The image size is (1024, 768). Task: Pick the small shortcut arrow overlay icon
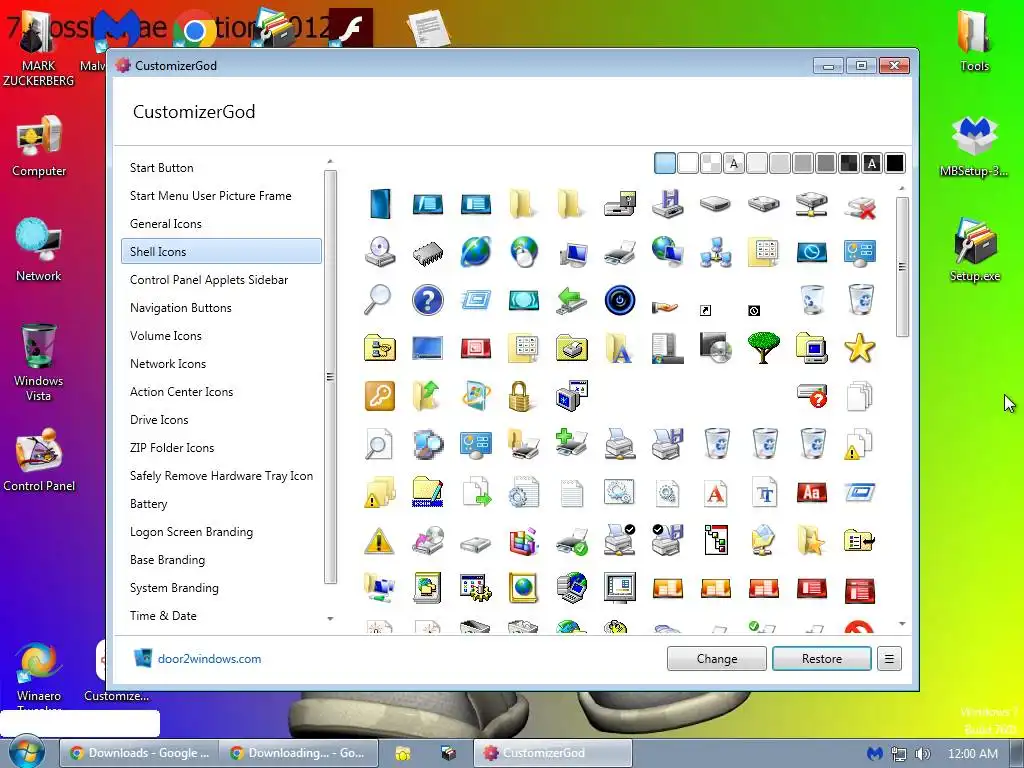pyautogui.click(x=705, y=311)
